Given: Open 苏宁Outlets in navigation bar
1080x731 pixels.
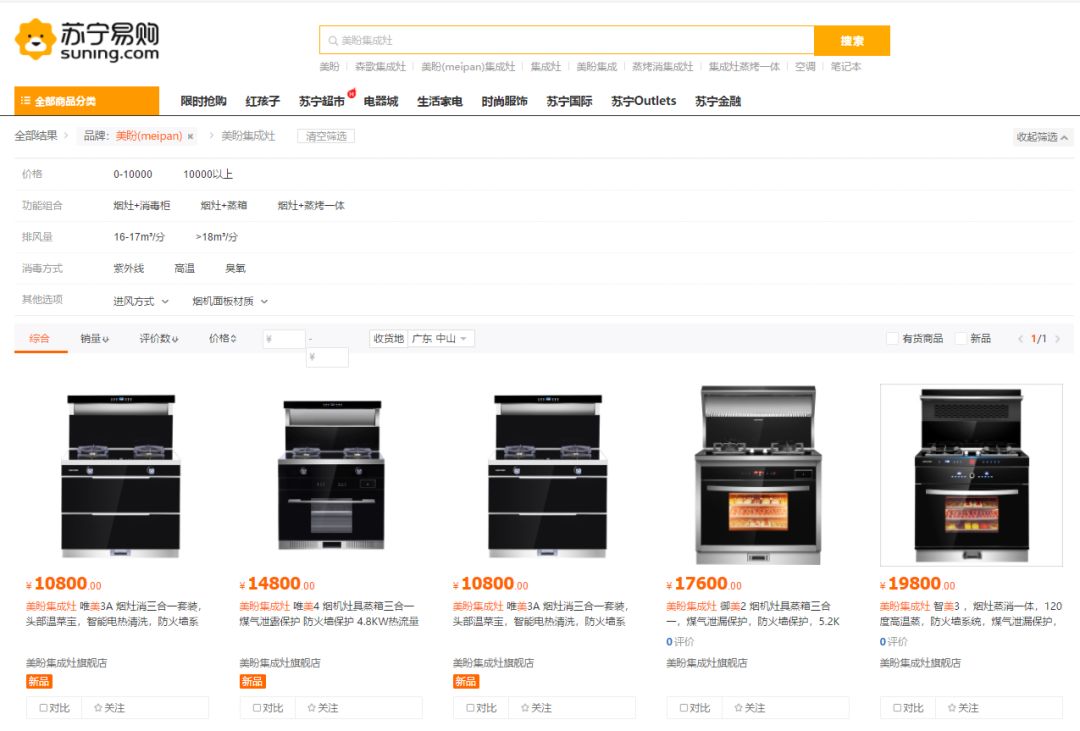Looking at the screenshot, I should point(643,101).
